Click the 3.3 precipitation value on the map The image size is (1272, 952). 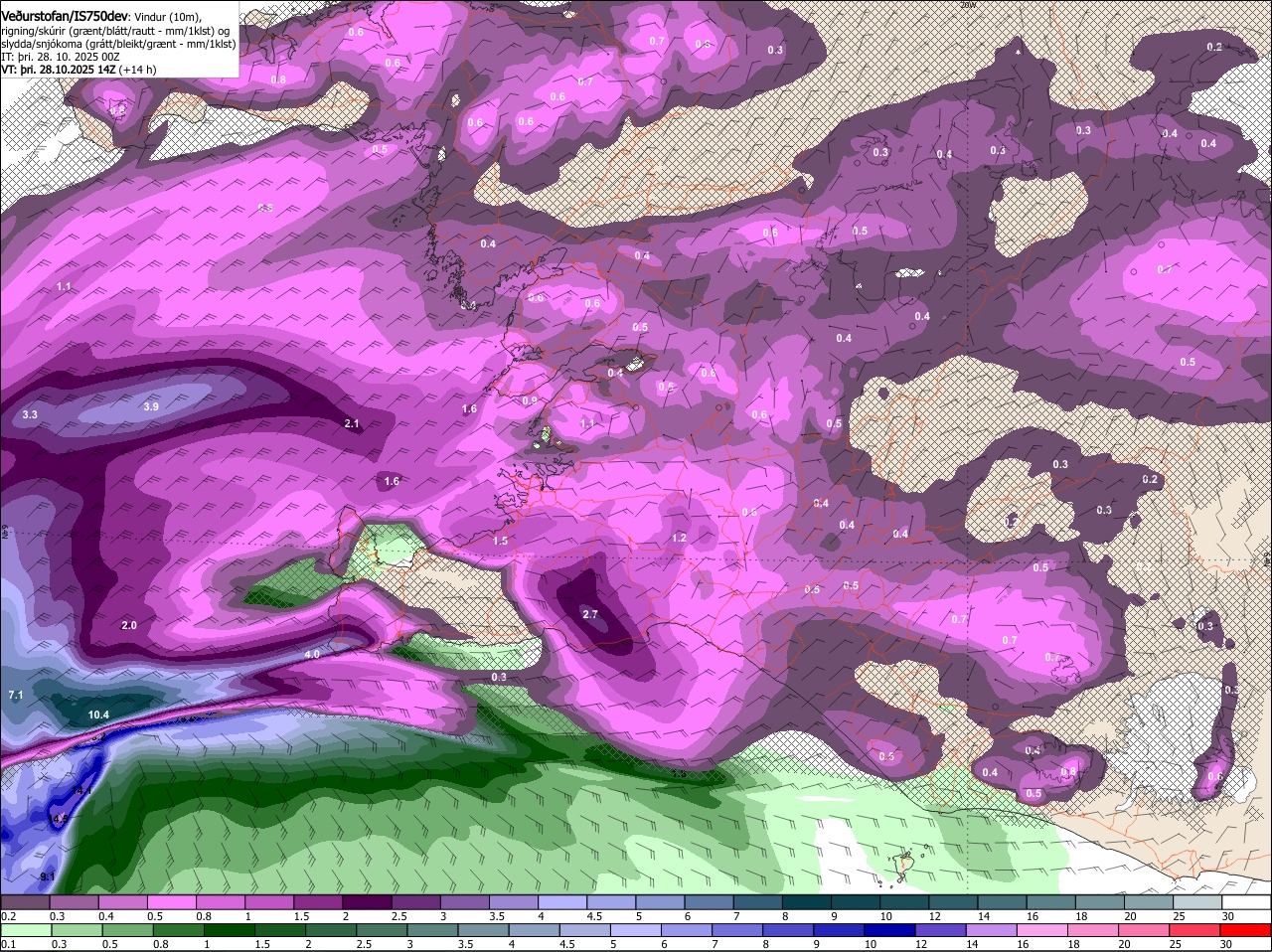pos(30,414)
